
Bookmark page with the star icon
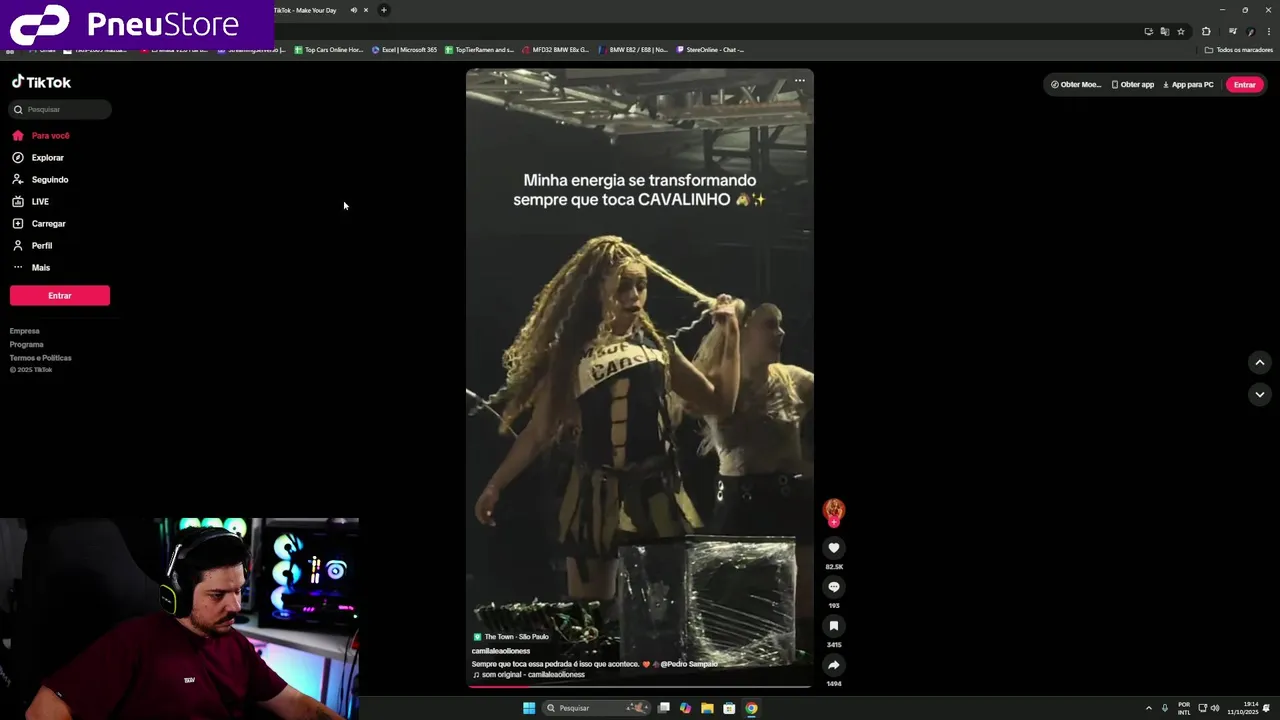tap(1181, 31)
